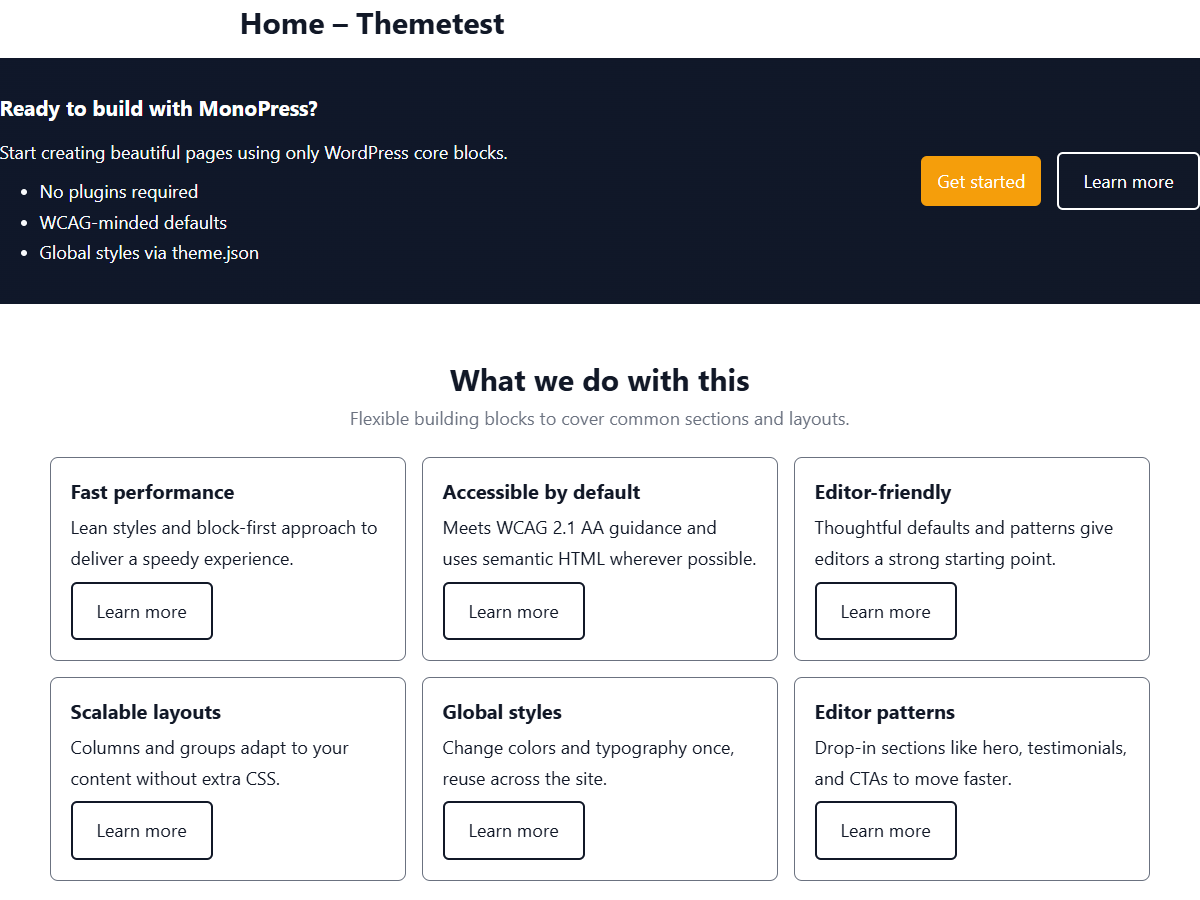The image size is (1200, 900).
Task: Select the Fast performance card heading
Action: coord(152,492)
